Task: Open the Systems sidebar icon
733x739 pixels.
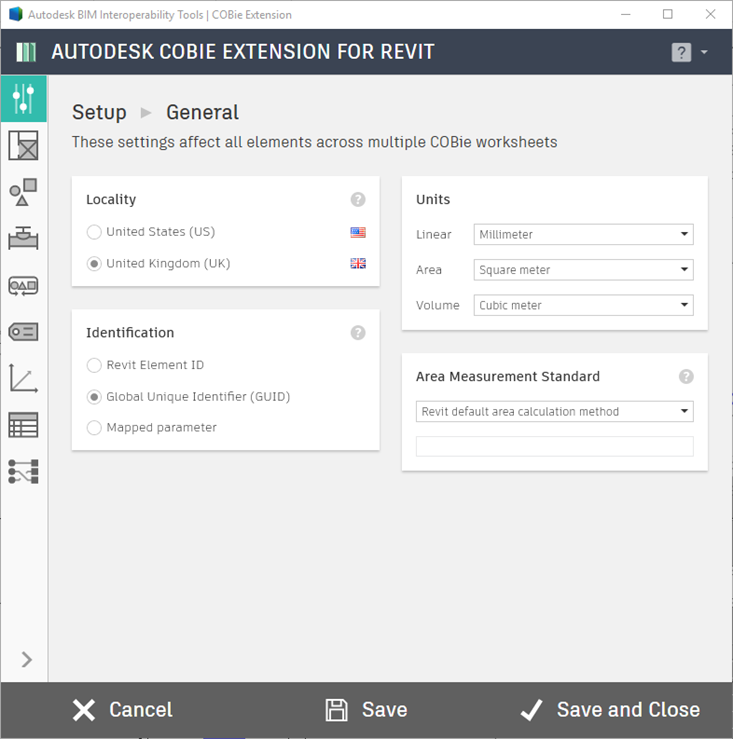Action: pyautogui.click(x=24, y=286)
